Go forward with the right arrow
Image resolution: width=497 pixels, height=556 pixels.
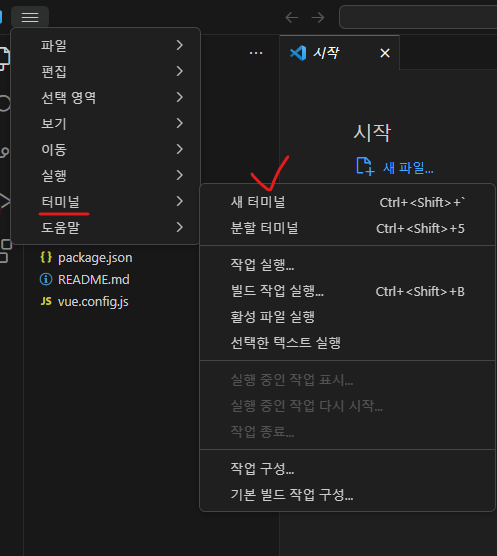[x=318, y=17]
